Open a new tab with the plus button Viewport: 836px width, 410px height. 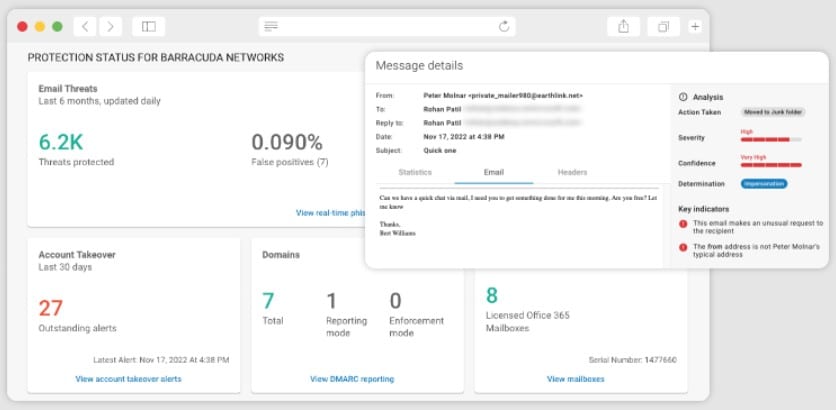(695, 27)
